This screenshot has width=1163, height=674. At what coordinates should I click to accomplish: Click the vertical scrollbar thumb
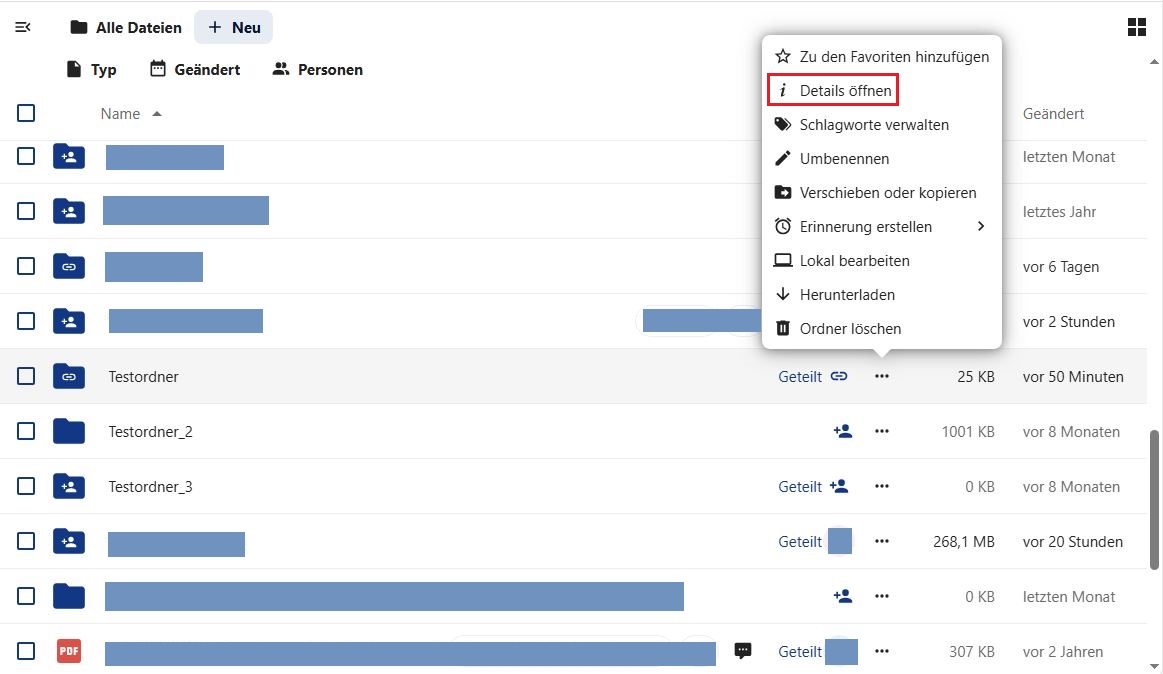click(x=1155, y=500)
